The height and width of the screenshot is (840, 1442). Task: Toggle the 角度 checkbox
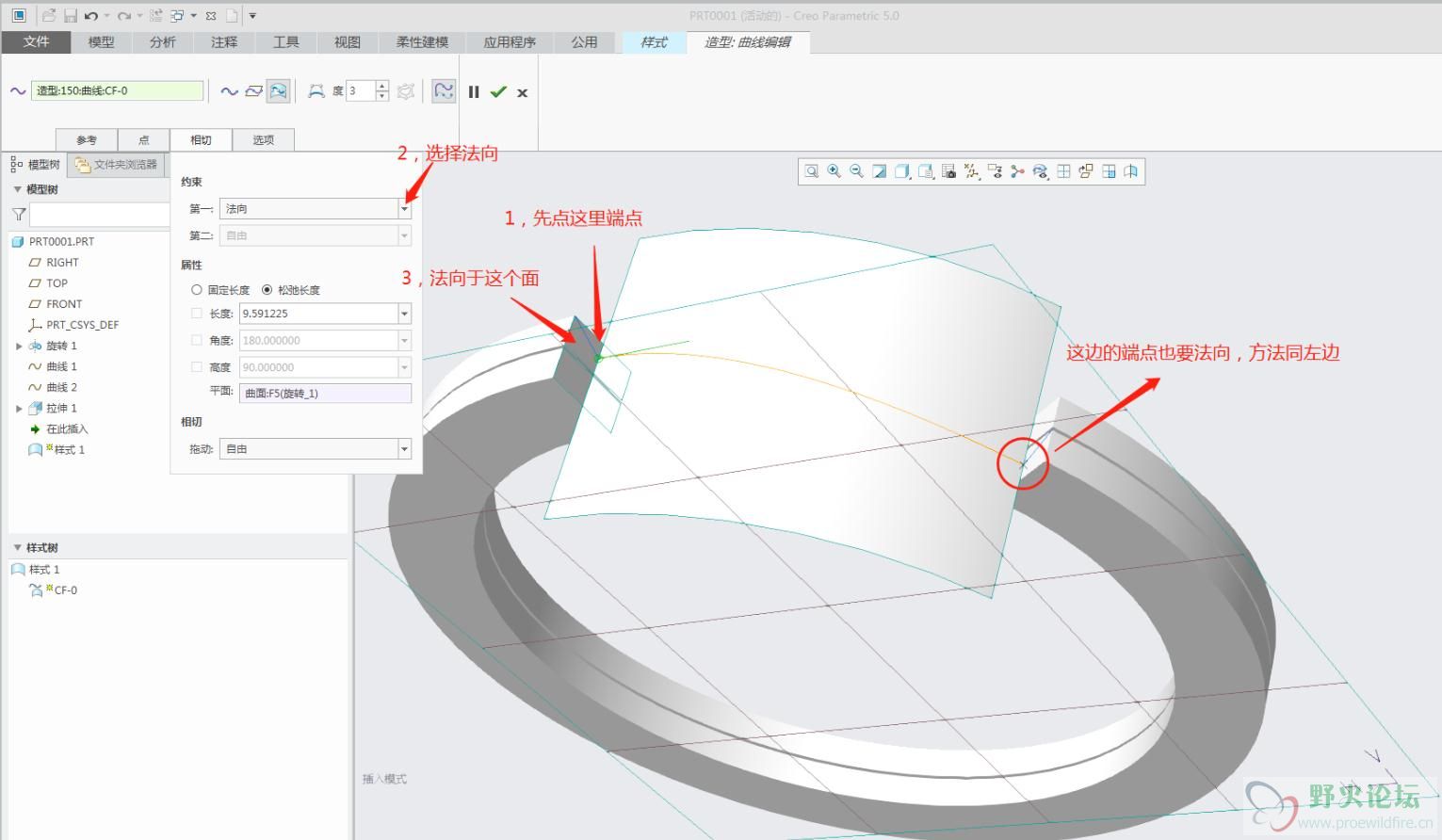(x=197, y=340)
